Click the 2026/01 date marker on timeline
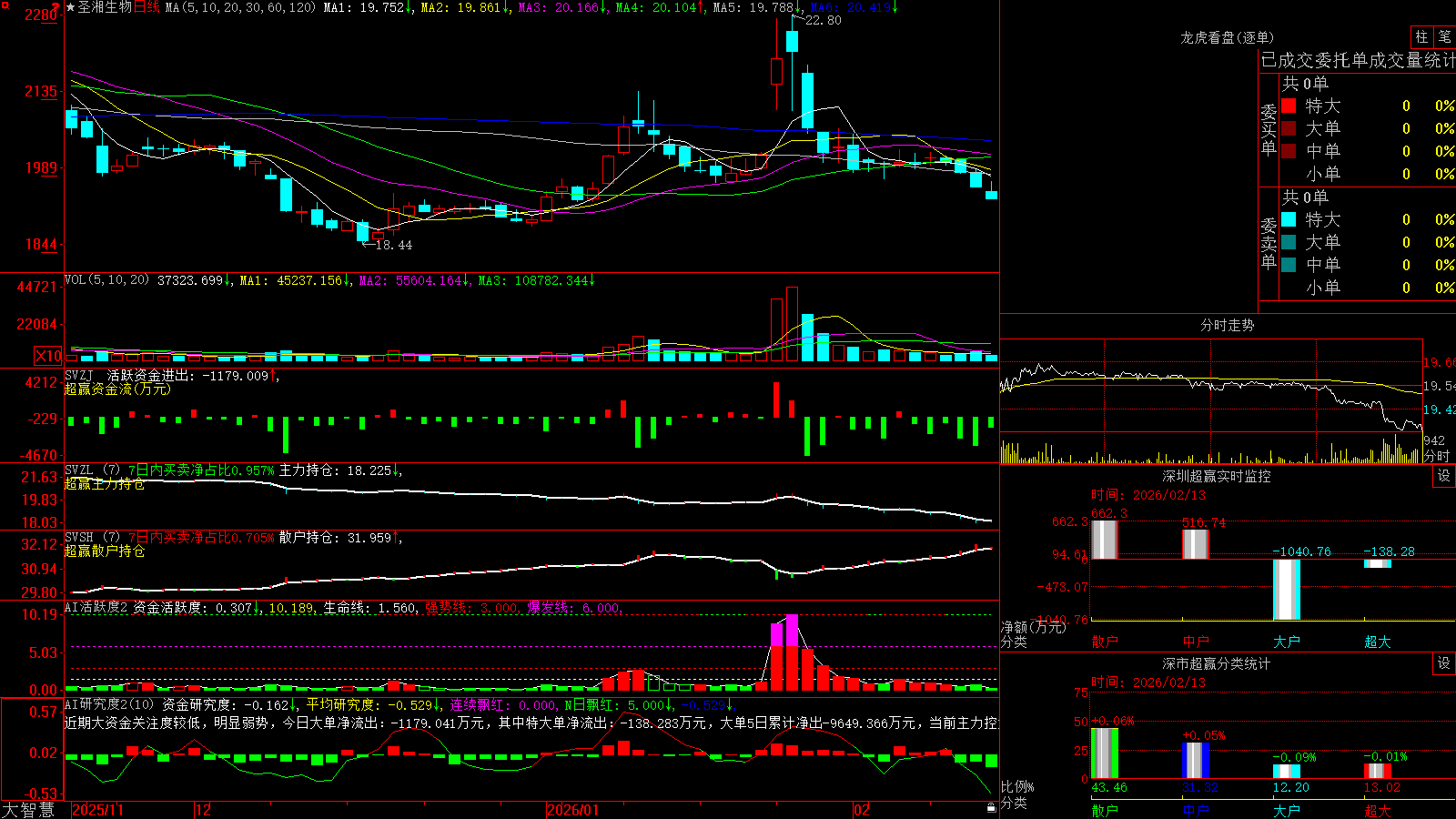Screen dimensions: 1456x819 point(573,810)
